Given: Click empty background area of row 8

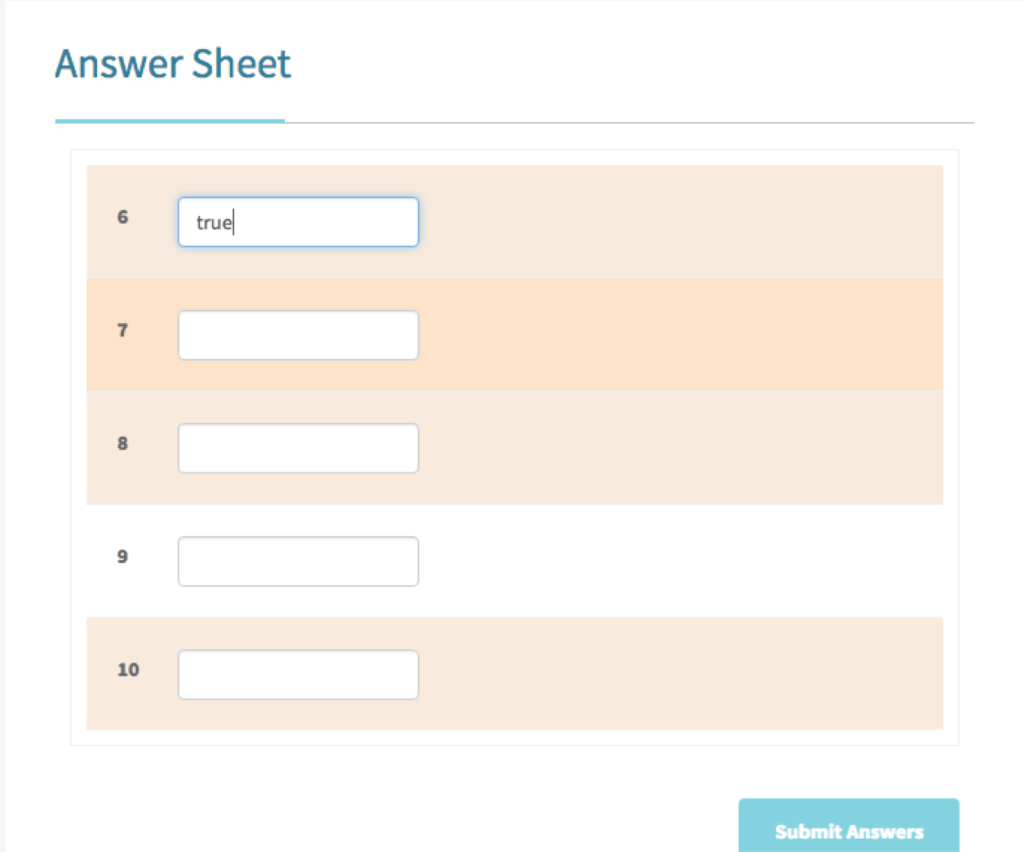Looking at the screenshot, I should [x=679, y=448].
